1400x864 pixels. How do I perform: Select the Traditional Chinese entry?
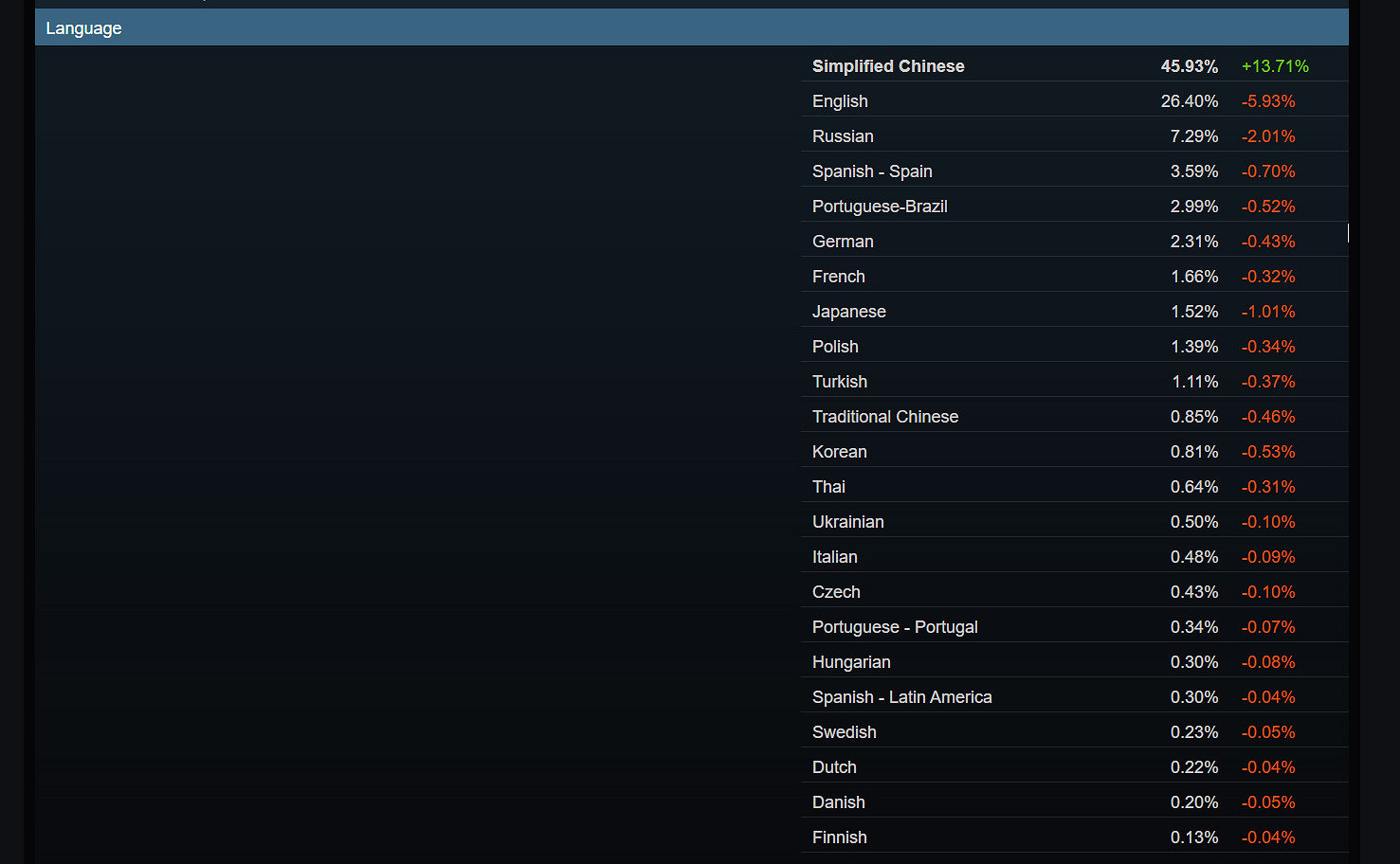tap(885, 417)
